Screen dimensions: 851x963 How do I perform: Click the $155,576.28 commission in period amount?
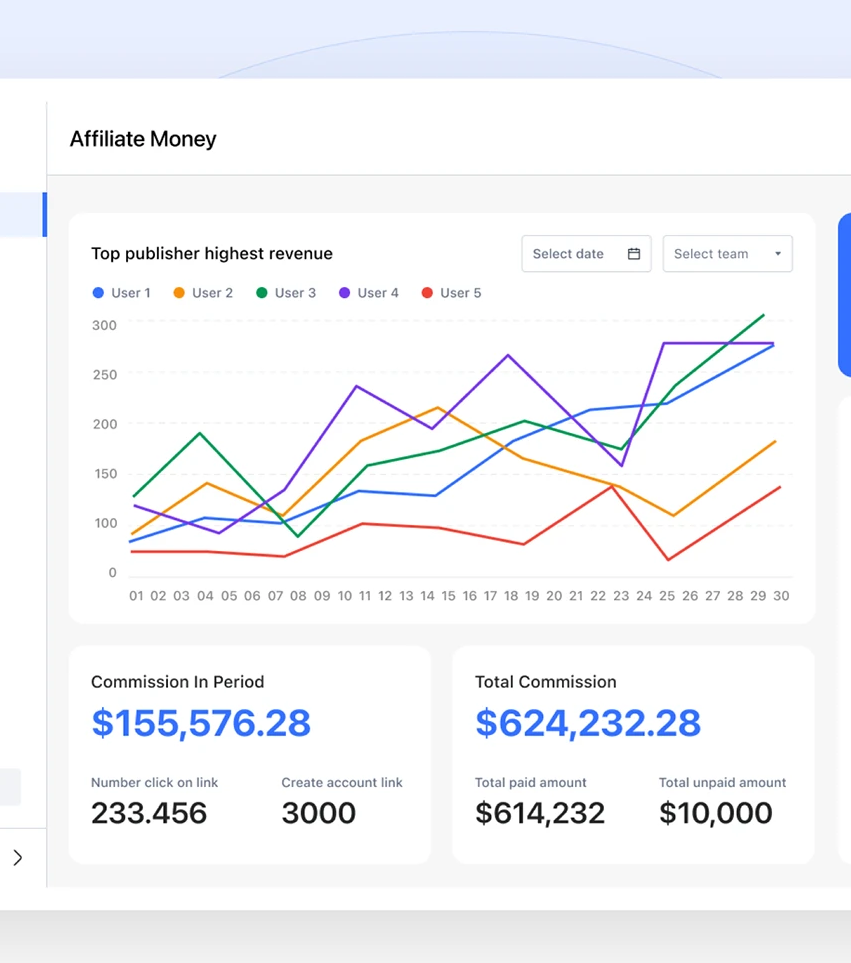[x=201, y=723]
